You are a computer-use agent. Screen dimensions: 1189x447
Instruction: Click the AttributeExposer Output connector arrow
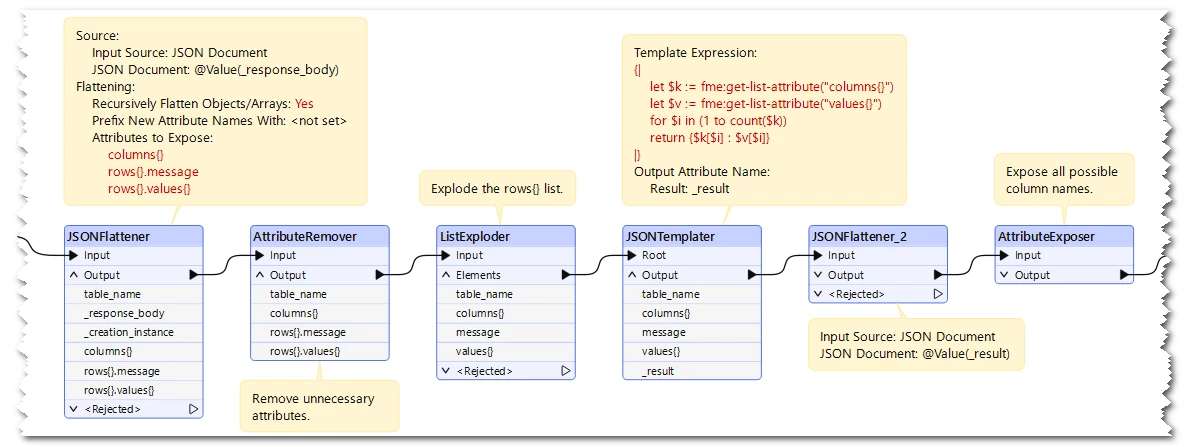pos(1125,275)
